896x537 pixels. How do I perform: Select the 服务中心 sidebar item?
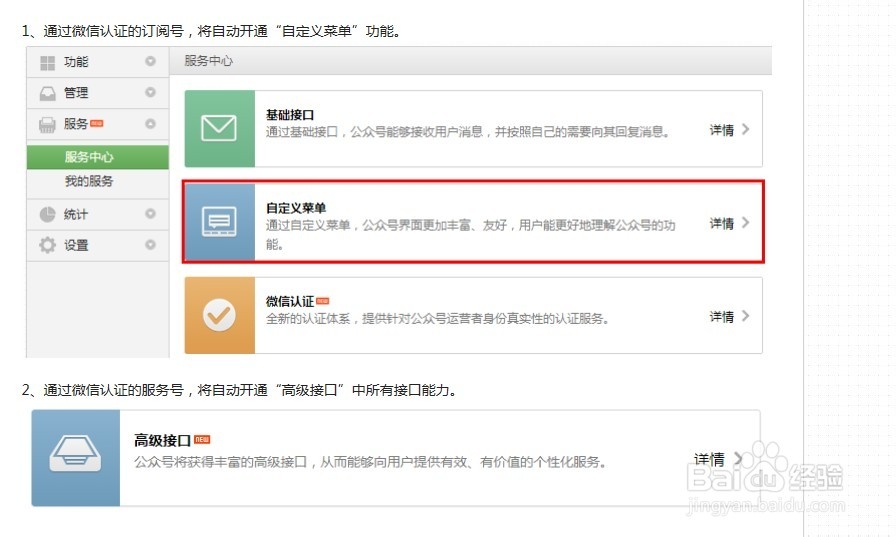pos(98,157)
